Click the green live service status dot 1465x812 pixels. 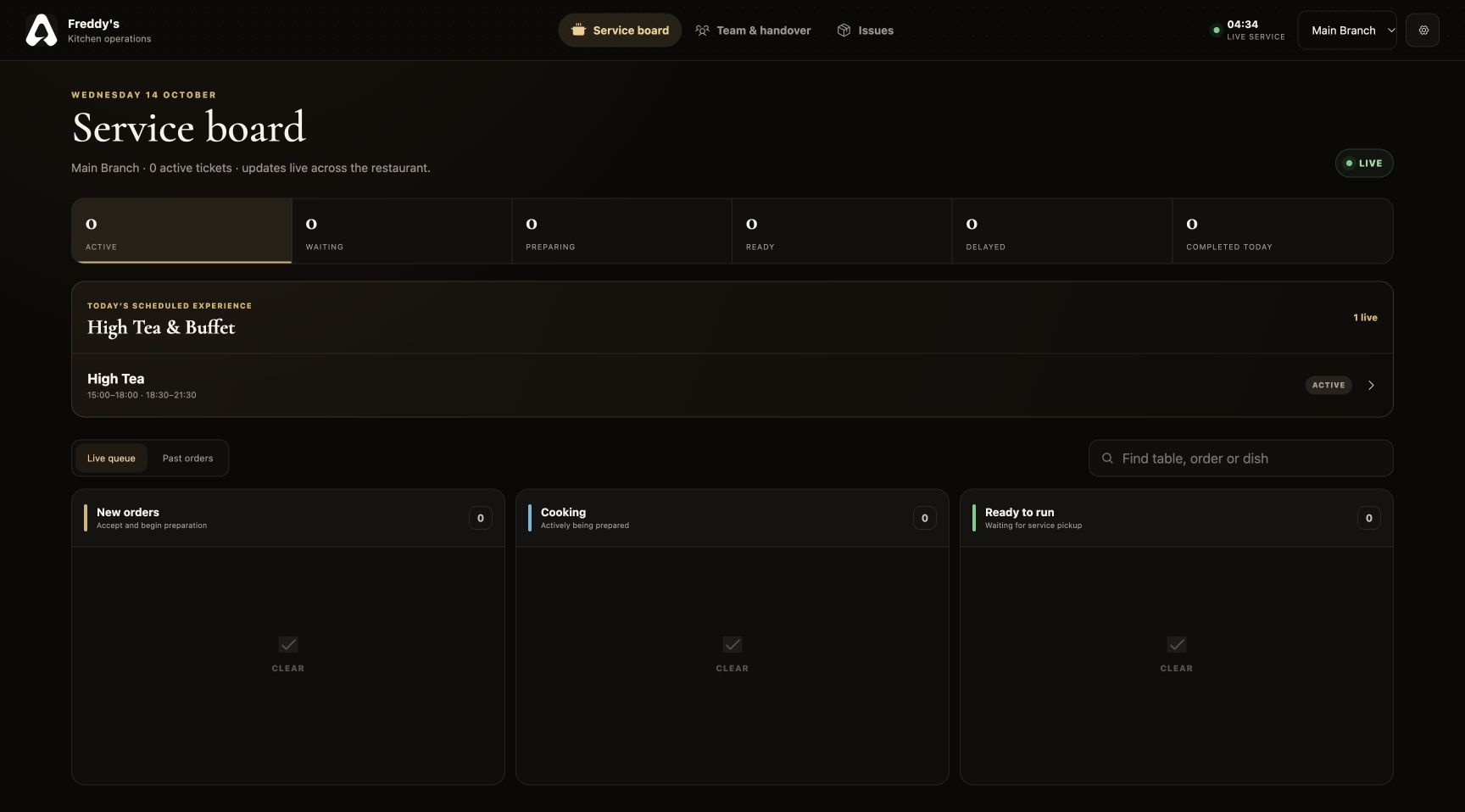[x=1217, y=31]
